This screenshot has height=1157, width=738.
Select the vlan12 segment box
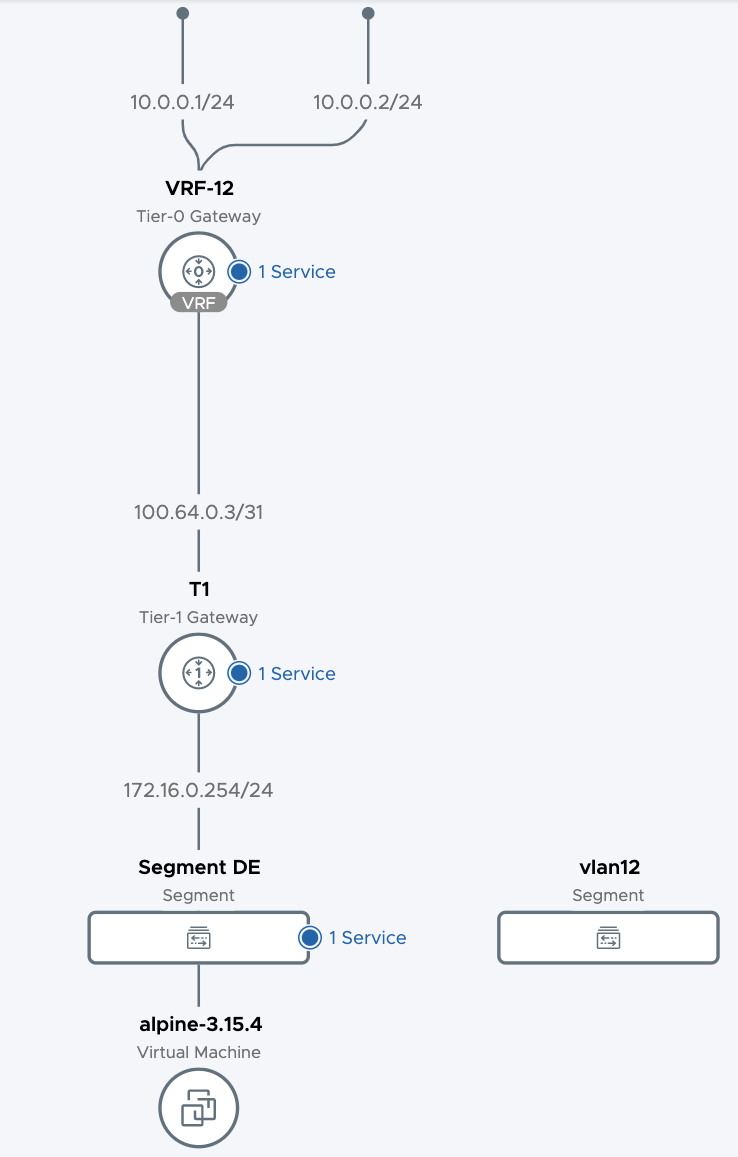coord(608,937)
